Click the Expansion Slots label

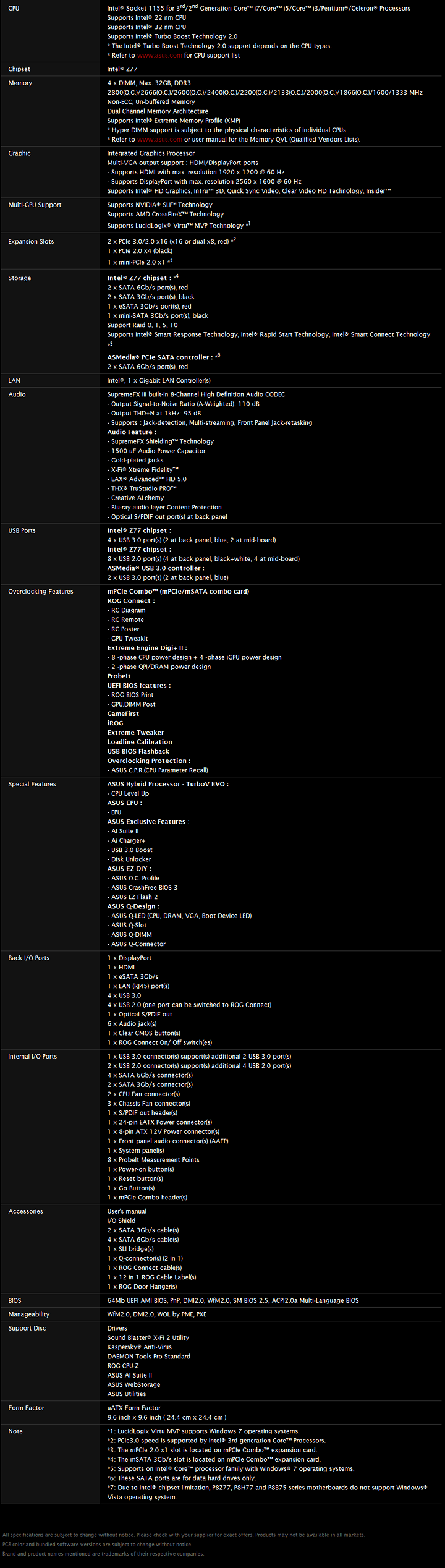point(31,242)
